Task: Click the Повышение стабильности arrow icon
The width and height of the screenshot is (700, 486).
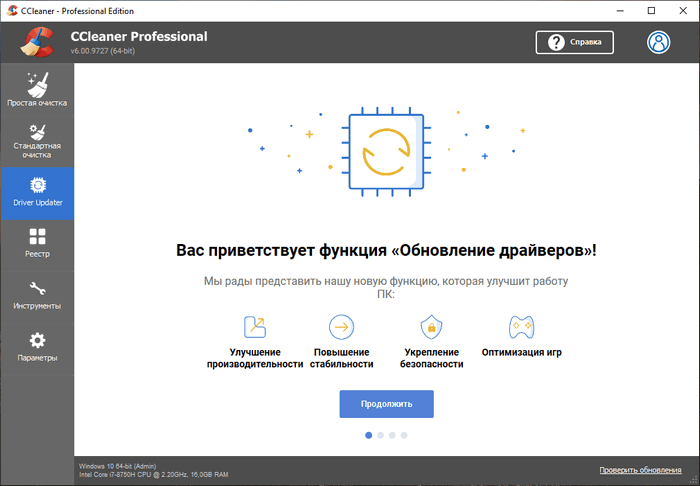Action: 342,327
